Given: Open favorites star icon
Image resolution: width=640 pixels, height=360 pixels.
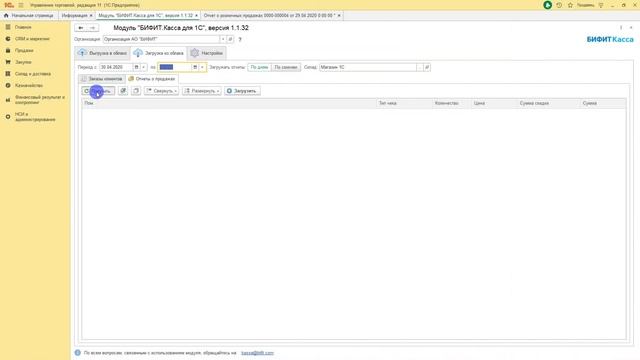Looking at the screenshot, I should 570,5.
